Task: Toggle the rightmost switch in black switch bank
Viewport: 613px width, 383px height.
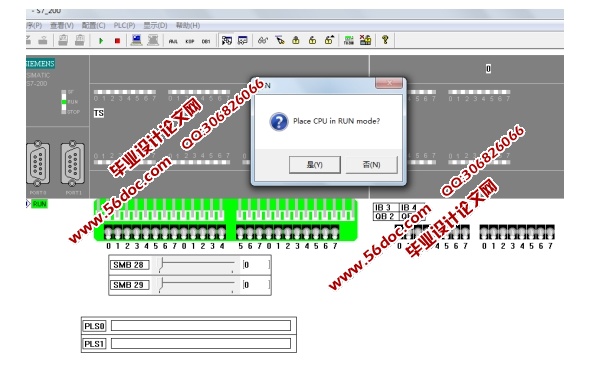Action: pos(550,232)
